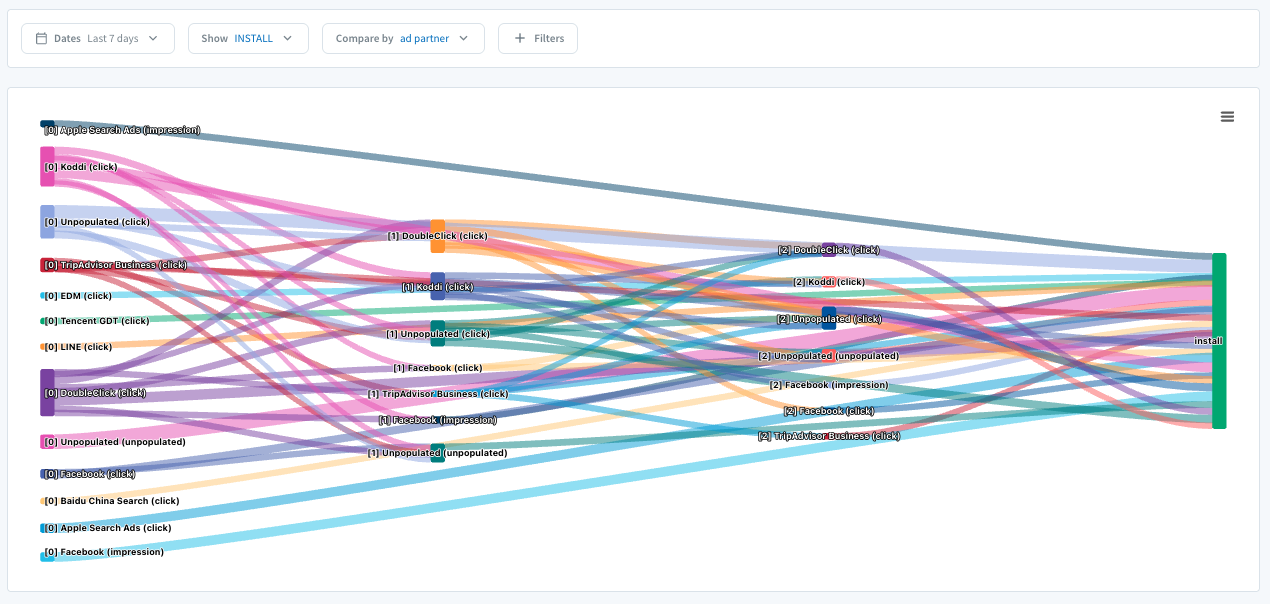Click the [0] Facebook (click) label
Screen dimensions: 1270x604
click(89, 474)
